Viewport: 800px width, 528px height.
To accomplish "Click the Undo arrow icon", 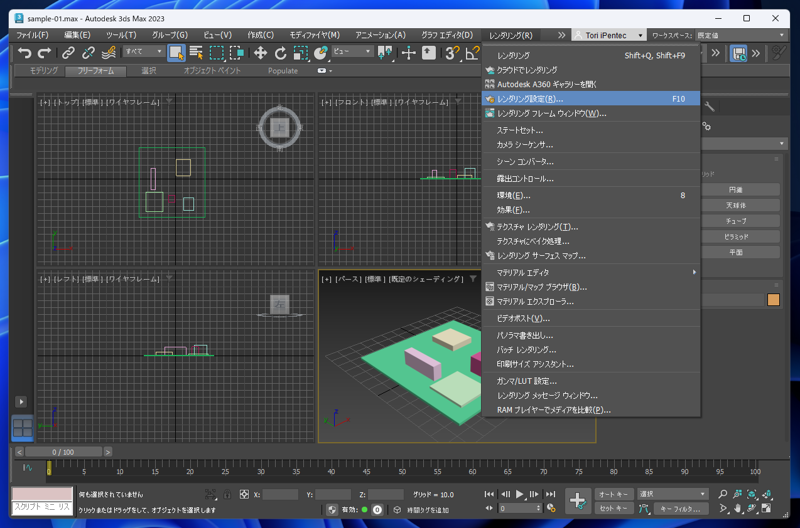I will click(x=24, y=53).
